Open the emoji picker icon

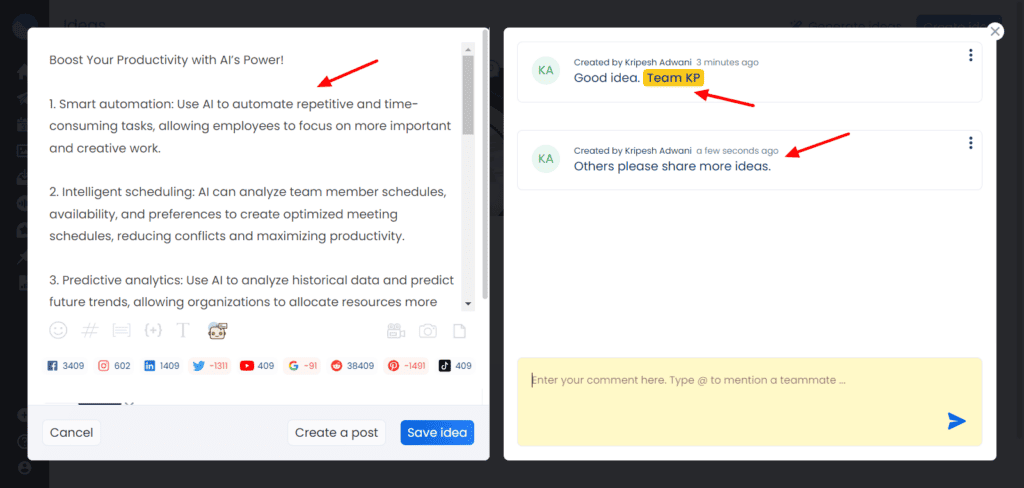pos(58,330)
